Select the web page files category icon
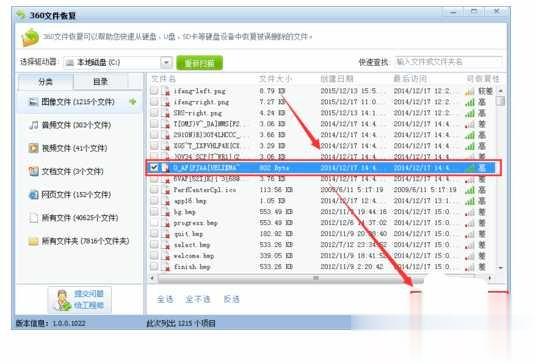This screenshot has width=536, height=364. pyautogui.click(x=33, y=194)
